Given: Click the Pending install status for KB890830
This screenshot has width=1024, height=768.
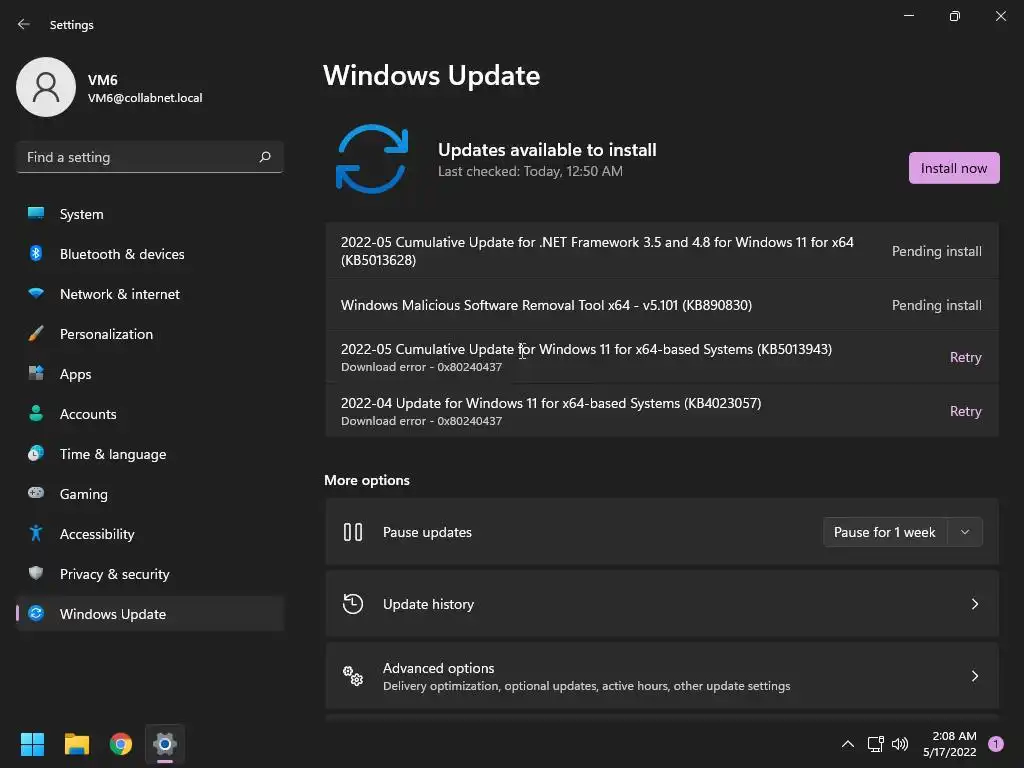Looking at the screenshot, I should click(936, 305).
